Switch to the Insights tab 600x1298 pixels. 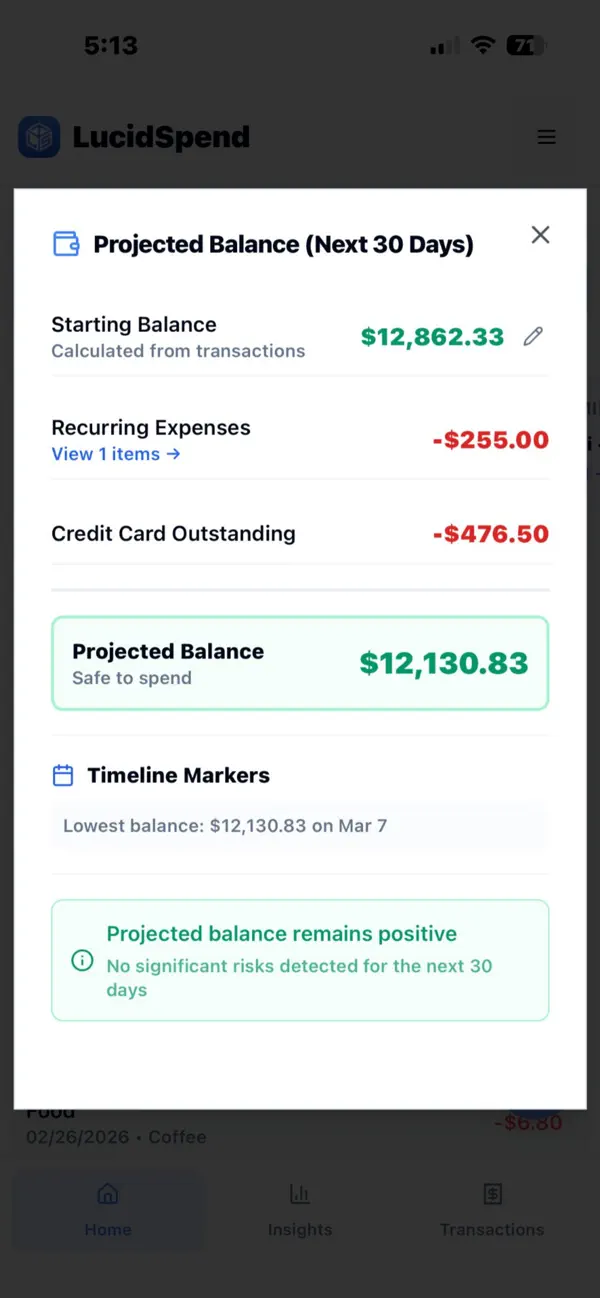299,1210
